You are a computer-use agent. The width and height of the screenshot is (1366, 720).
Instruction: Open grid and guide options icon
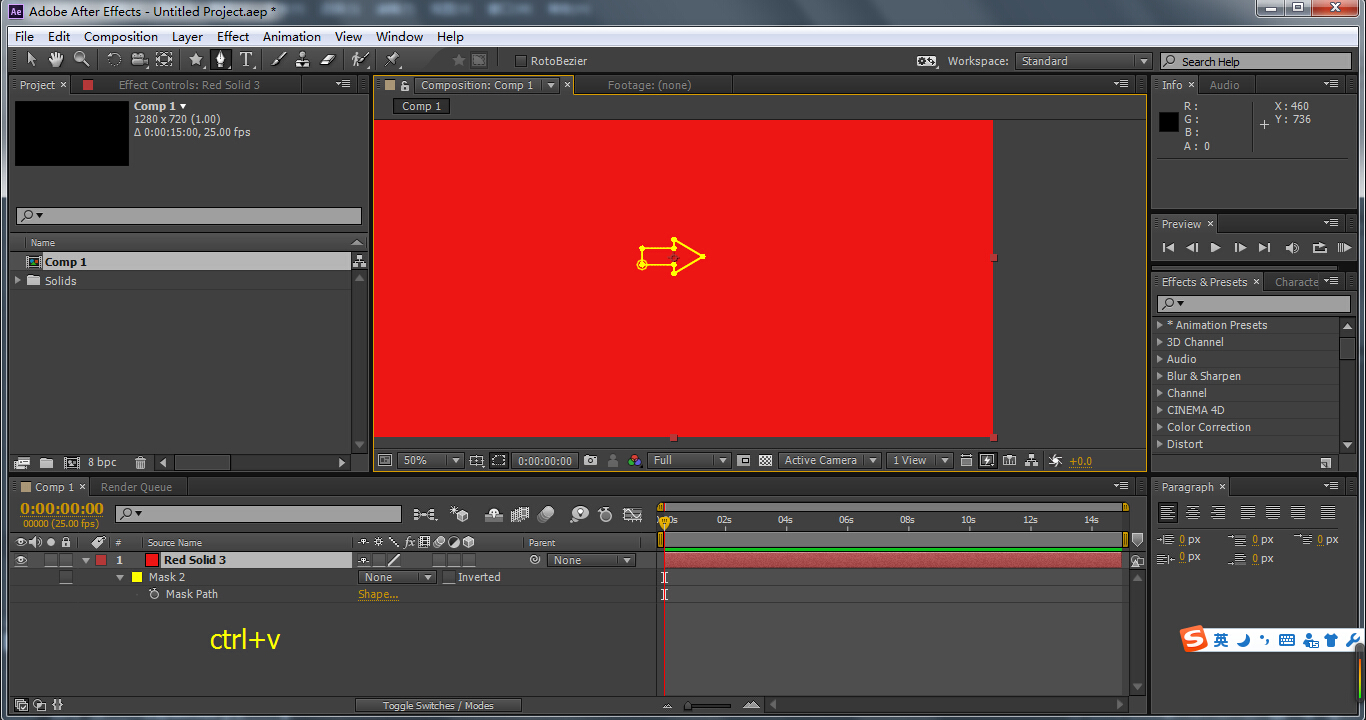(x=477, y=461)
